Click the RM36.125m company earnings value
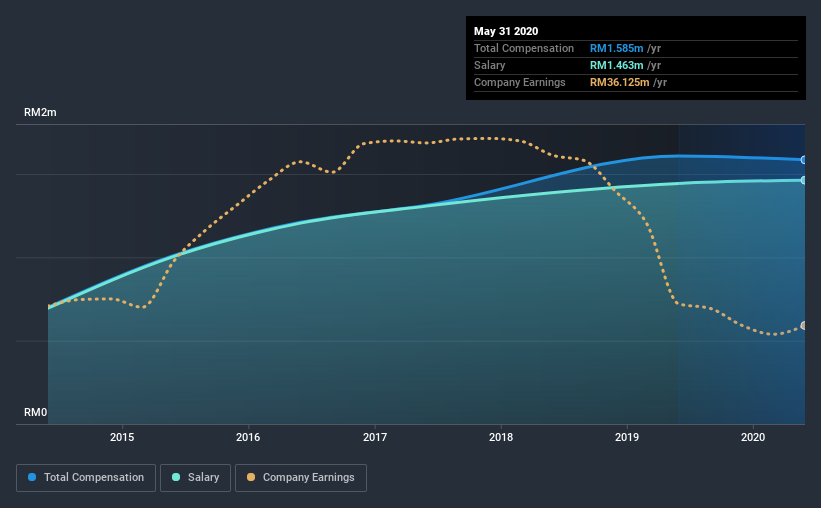This screenshot has width=821, height=508. pyautogui.click(x=619, y=82)
